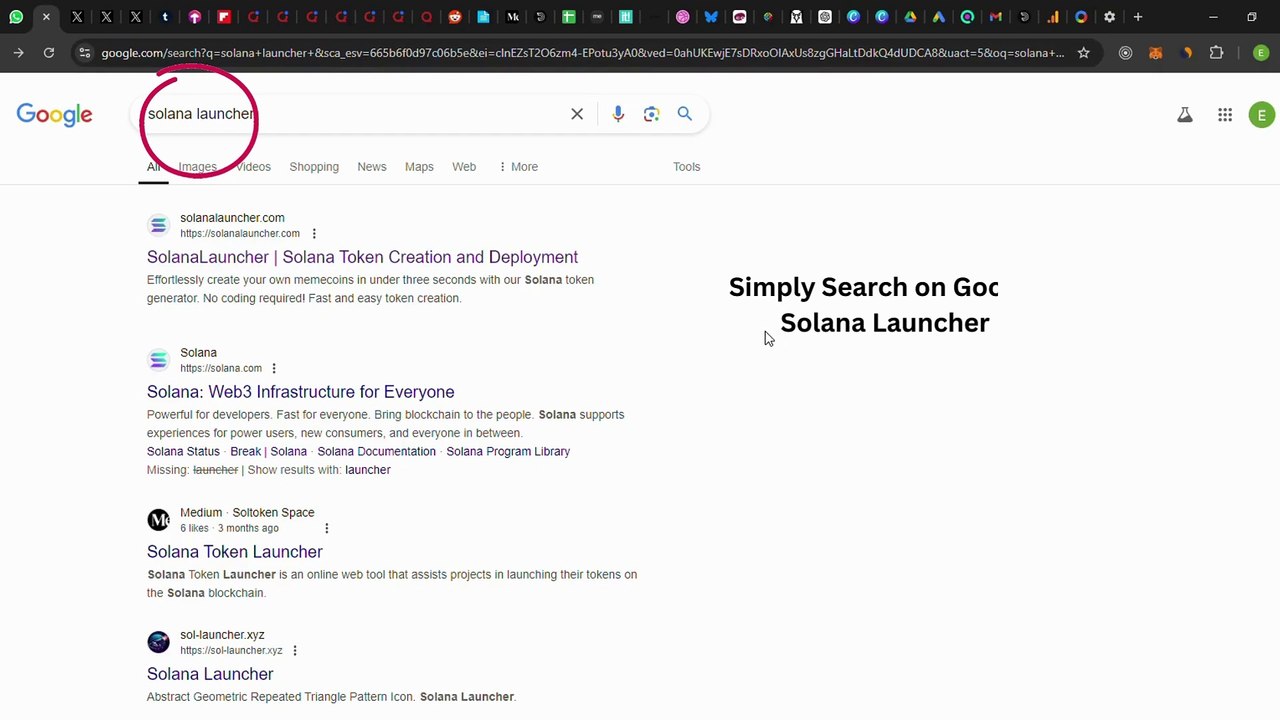
Task: Open the Extensions puzzle menu
Action: (1216, 53)
